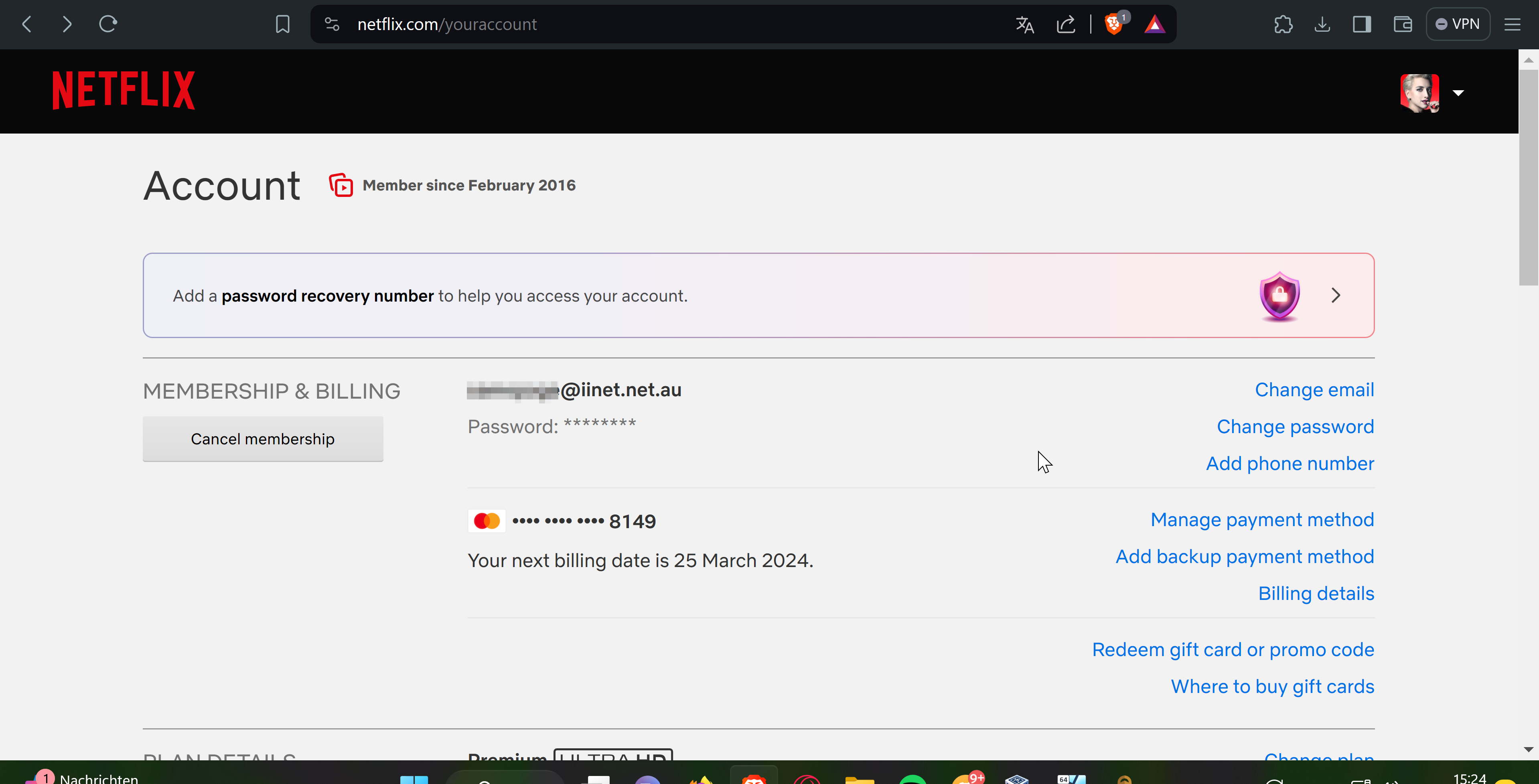
Task: Click the Change password link
Action: tap(1295, 426)
